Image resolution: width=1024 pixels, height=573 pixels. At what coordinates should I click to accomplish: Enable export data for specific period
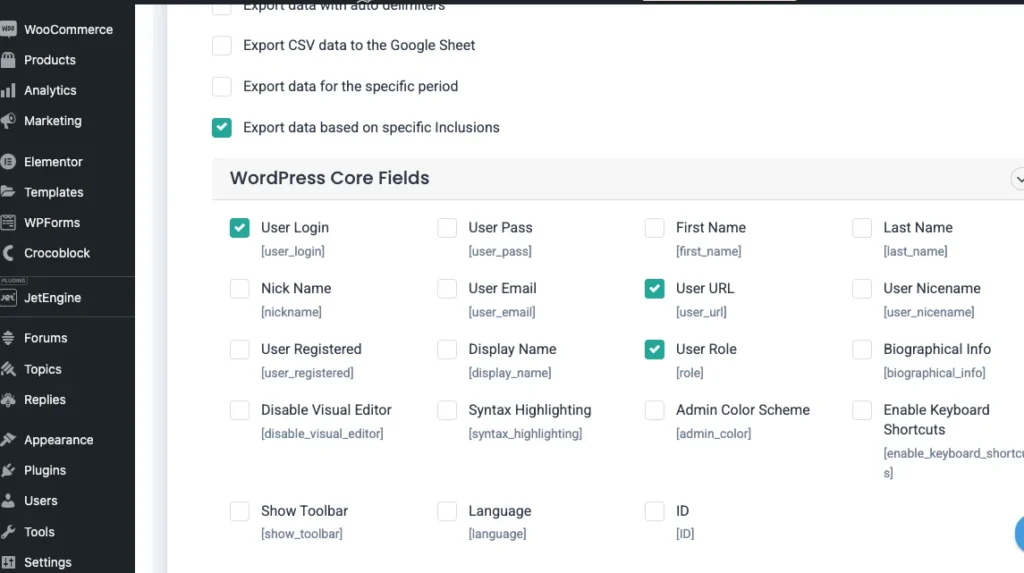click(x=222, y=87)
